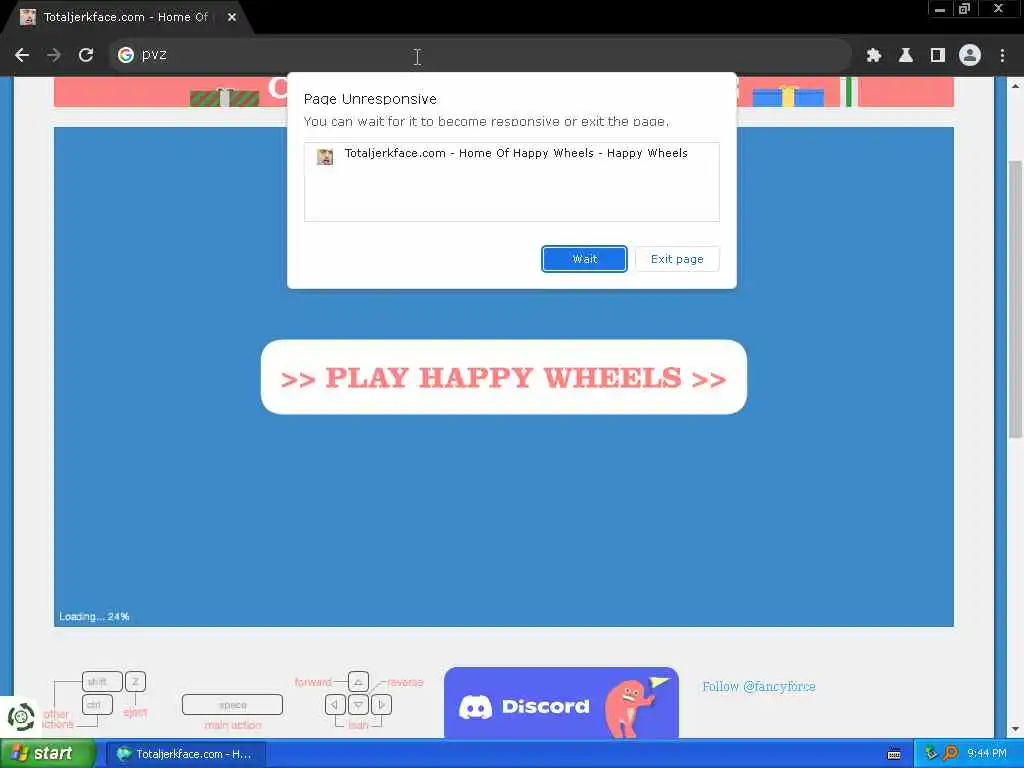Click the magnifier tray icon
The image size is (1024, 768).
(x=950, y=753)
